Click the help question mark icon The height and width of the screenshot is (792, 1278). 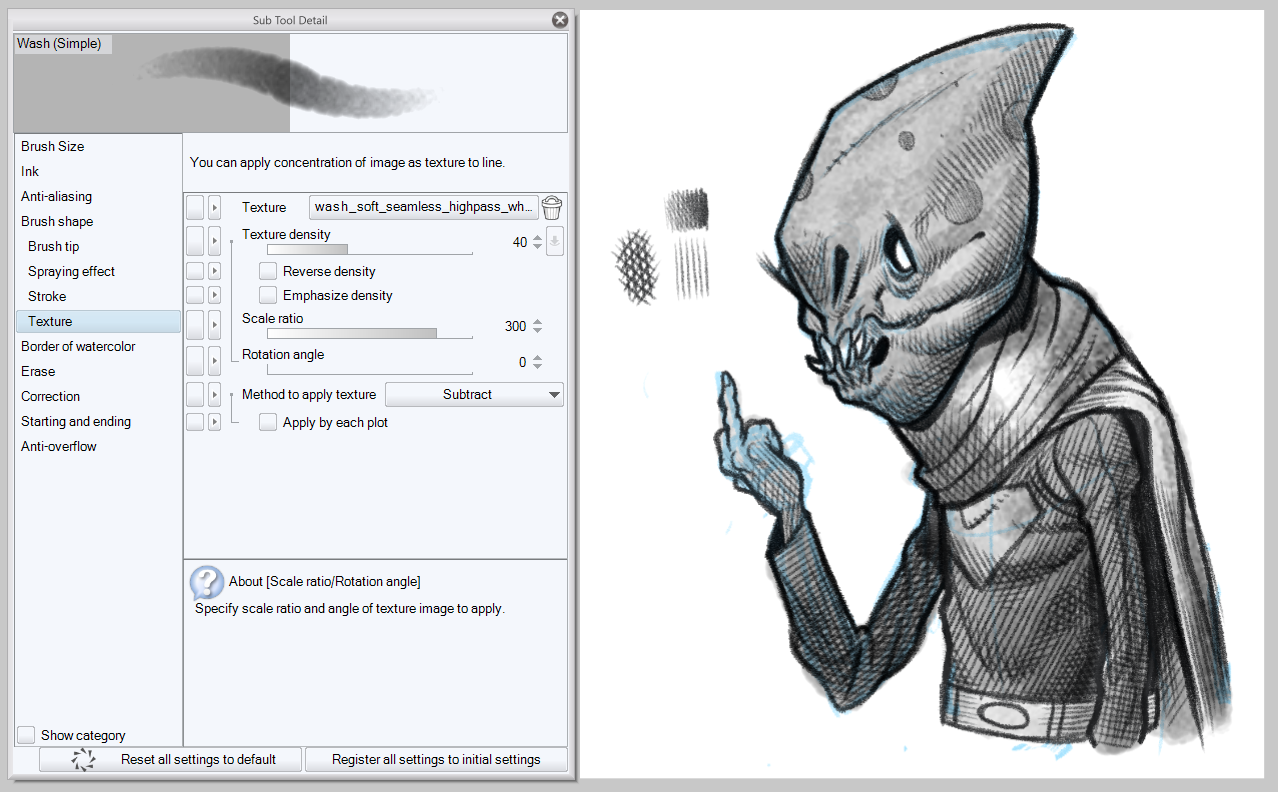[x=207, y=582]
